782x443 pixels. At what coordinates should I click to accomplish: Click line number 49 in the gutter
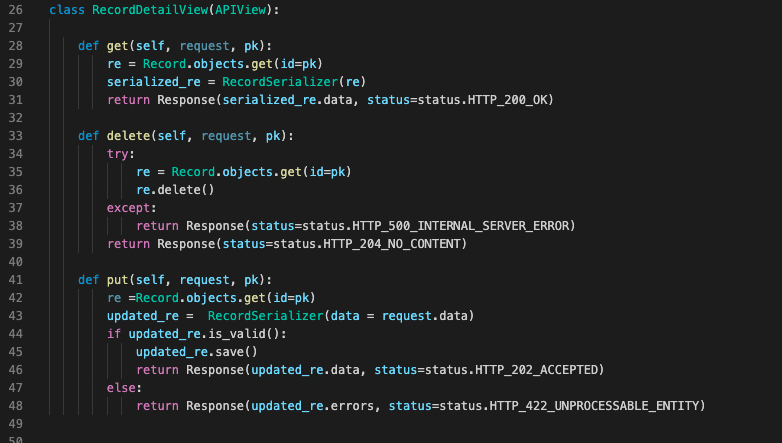click(x=15, y=424)
